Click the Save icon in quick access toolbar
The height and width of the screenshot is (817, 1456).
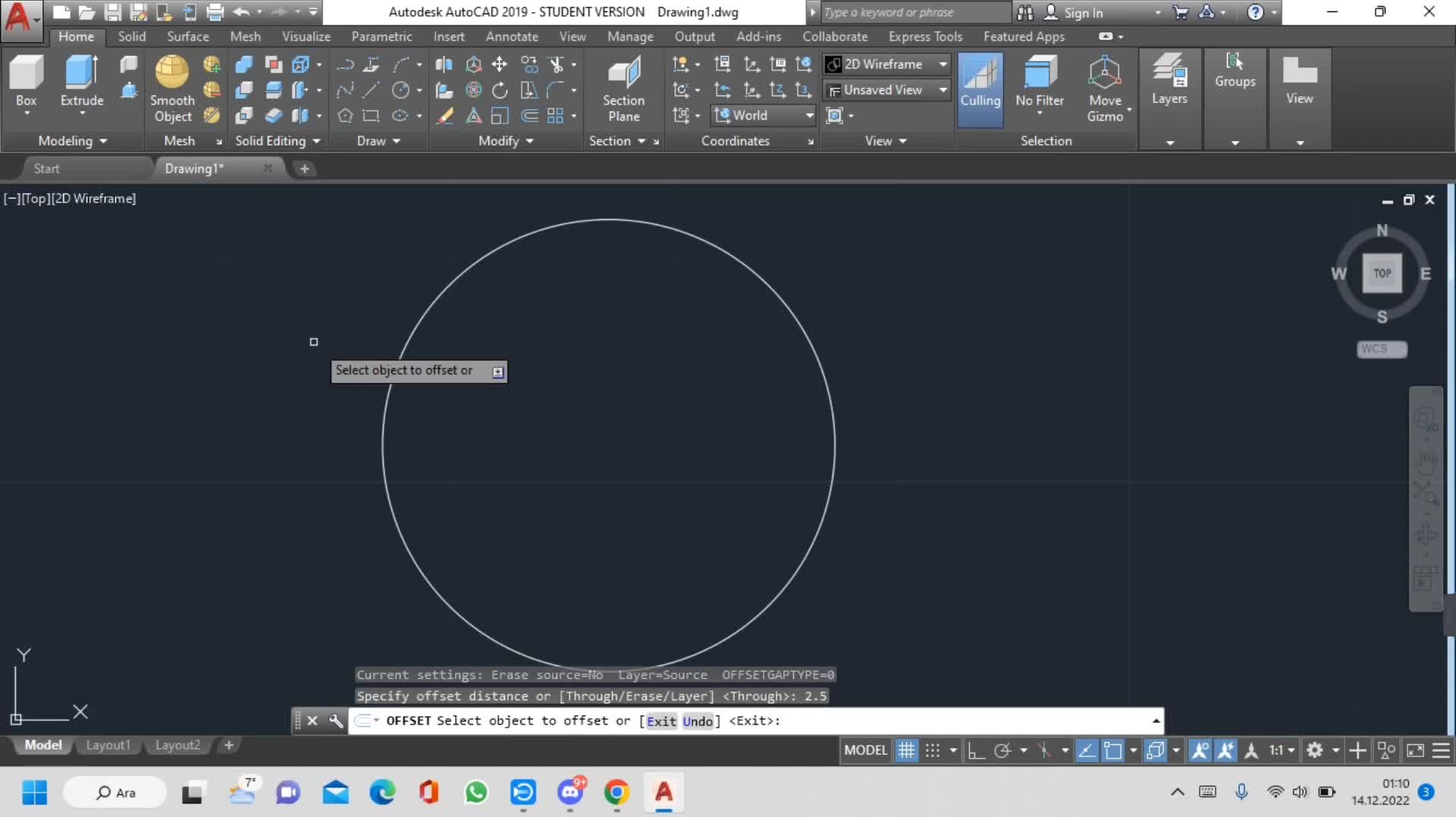(x=113, y=12)
